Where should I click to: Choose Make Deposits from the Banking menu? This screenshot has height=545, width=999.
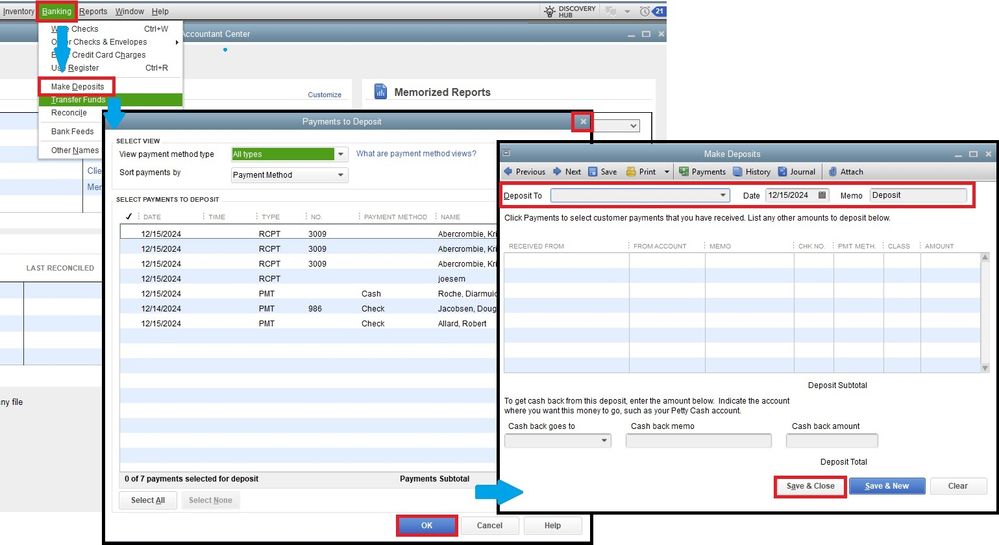pyautogui.click(x=77, y=87)
